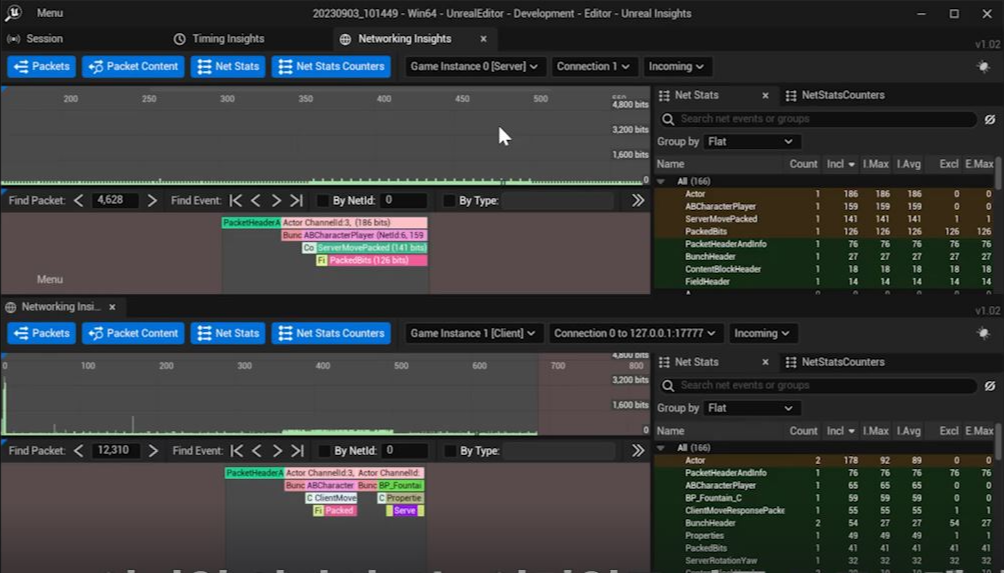1004x573 pixels.
Task: Open the Menu item in title bar
Action: [x=50, y=13]
